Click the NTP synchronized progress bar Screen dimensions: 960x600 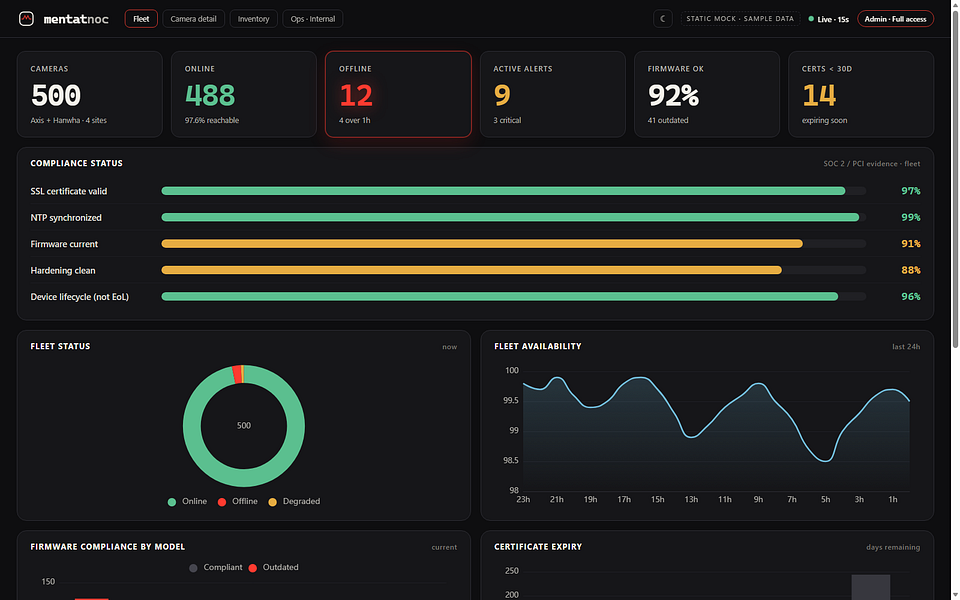pos(513,217)
